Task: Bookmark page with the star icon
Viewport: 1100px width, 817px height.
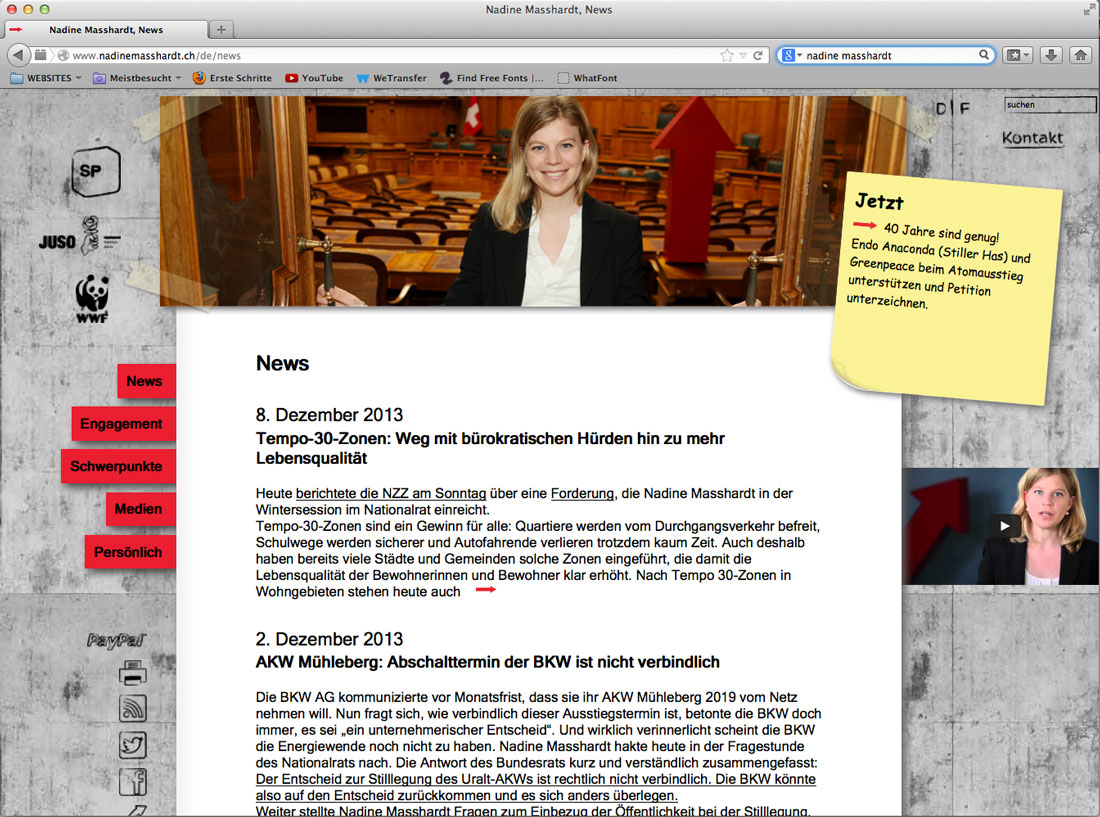Action: tap(727, 56)
